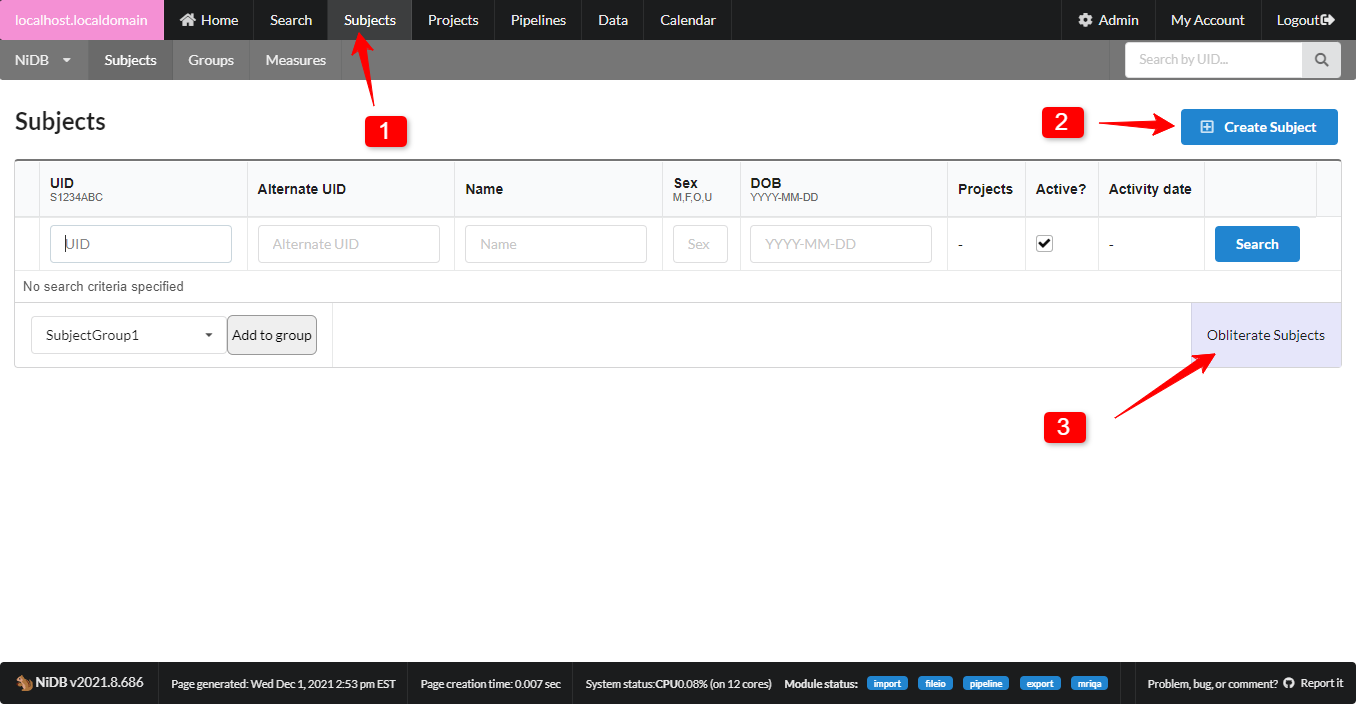
Task: Click the magnifier search icon by UID box
Action: tap(1321, 60)
